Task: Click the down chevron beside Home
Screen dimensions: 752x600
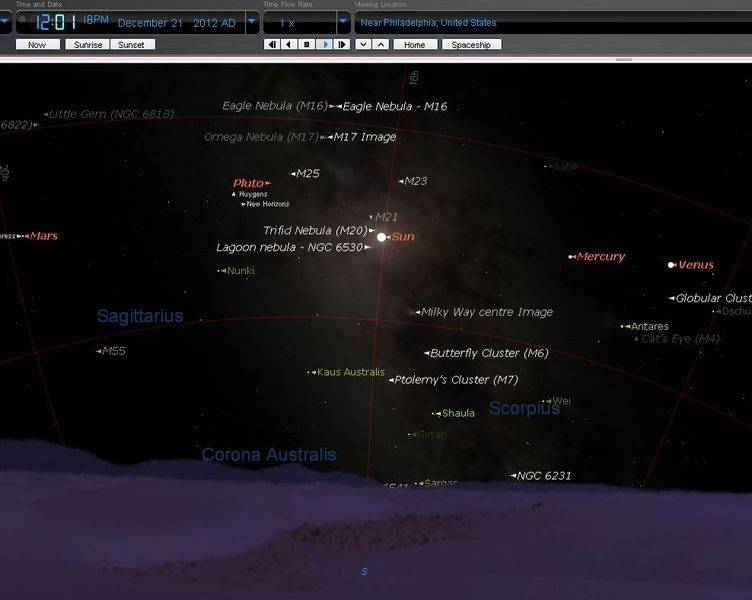Action: 362,45
